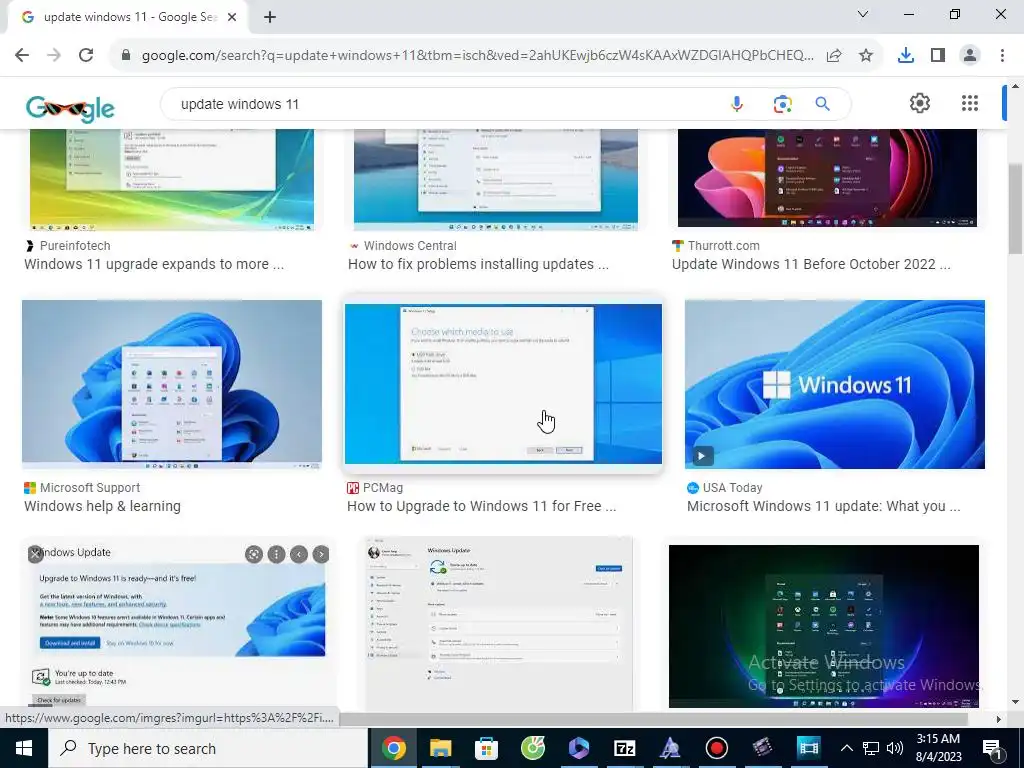The image size is (1024, 768).
Task: Click the address bar URL
Action: [477, 56]
